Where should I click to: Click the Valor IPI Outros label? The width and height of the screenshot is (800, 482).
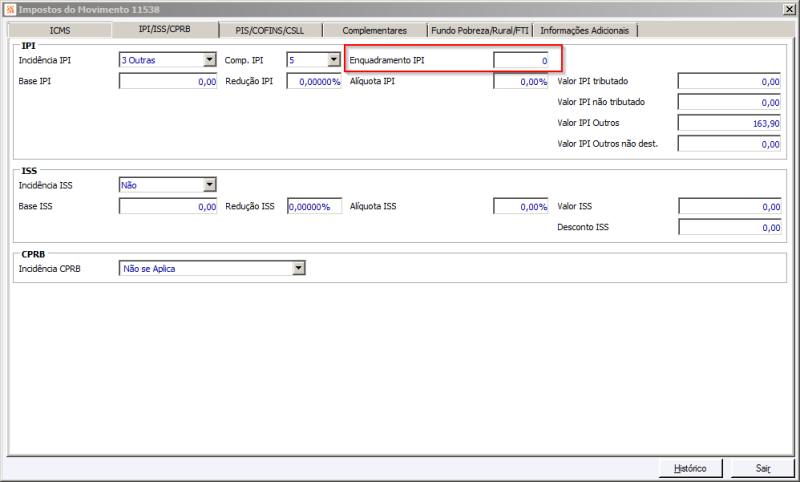coord(588,123)
